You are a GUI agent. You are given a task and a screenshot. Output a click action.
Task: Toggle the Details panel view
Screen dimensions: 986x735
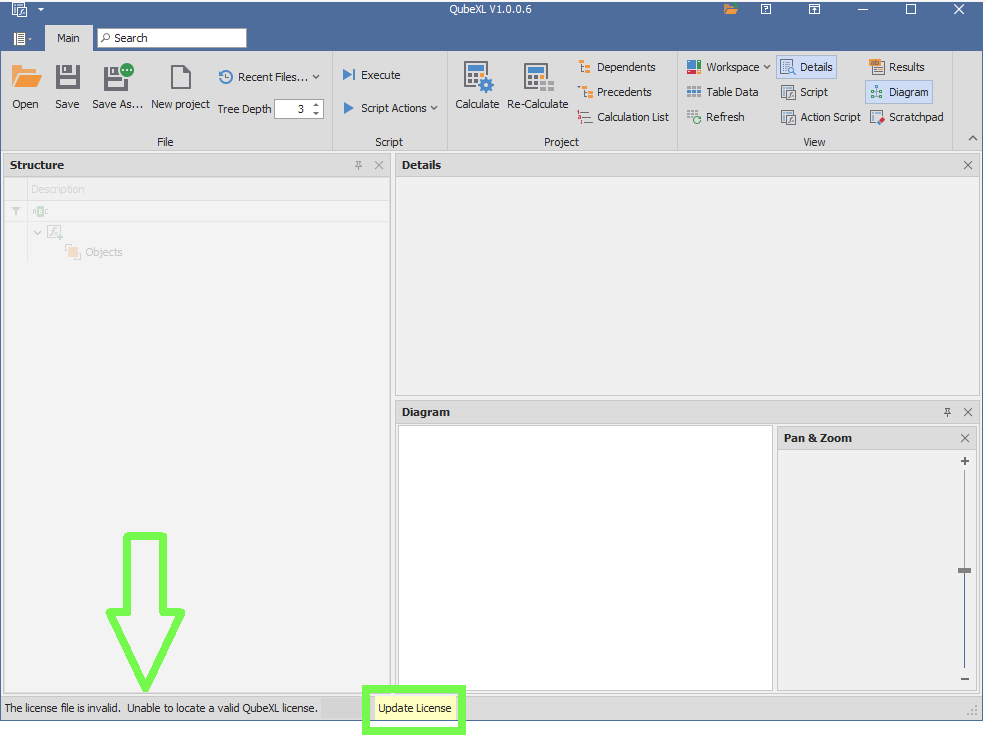click(x=806, y=67)
